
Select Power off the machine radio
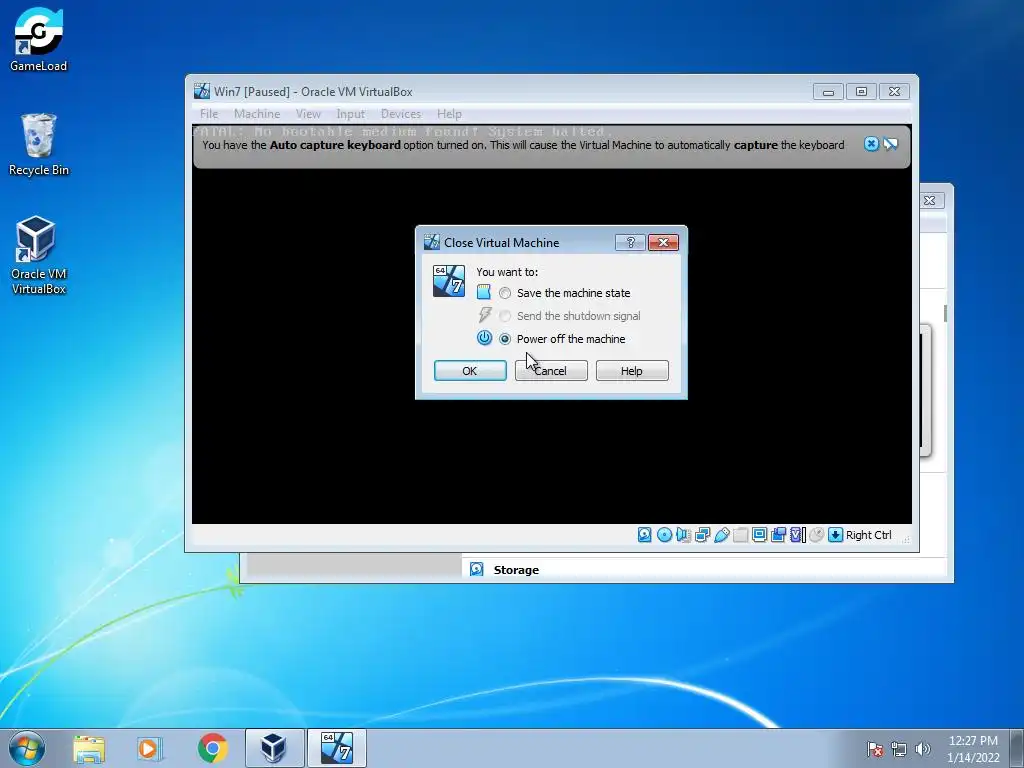[505, 339]
